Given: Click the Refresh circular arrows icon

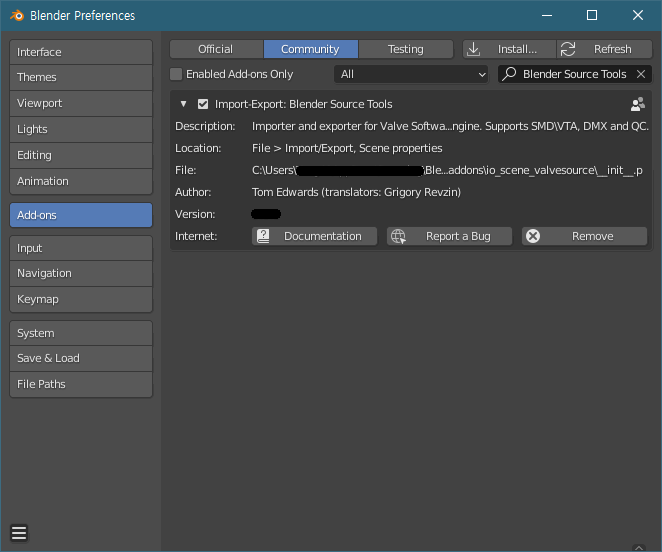Looking at the screenshot, I should (568, 49).
